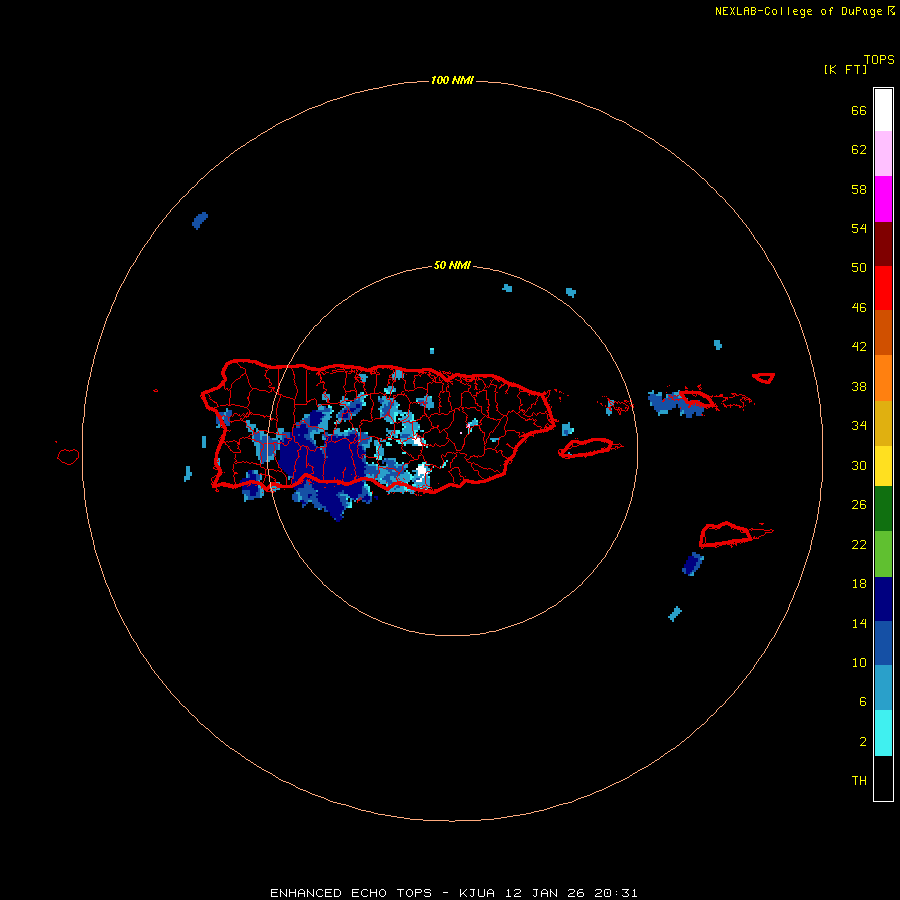The image size is (900, 900).
Task: Click the "34" scale value
Action: (859, 426)
